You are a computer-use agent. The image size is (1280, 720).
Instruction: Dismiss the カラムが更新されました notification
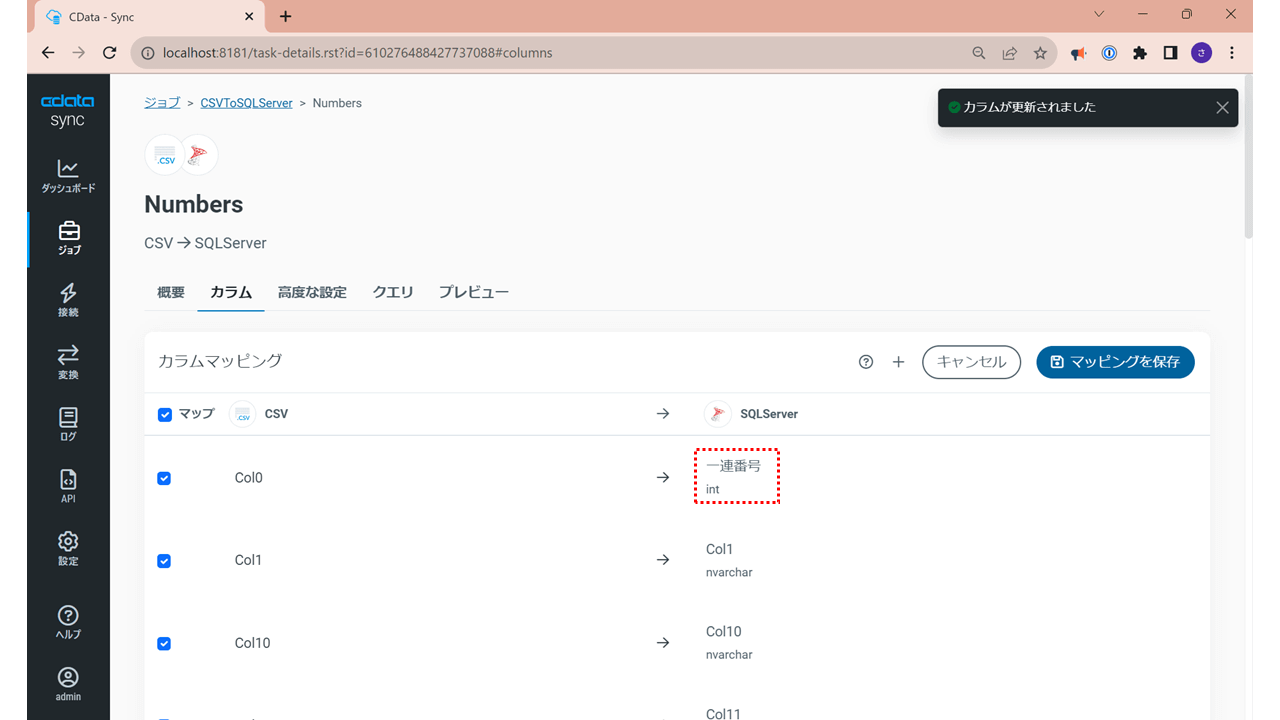tap(1222, 108)
